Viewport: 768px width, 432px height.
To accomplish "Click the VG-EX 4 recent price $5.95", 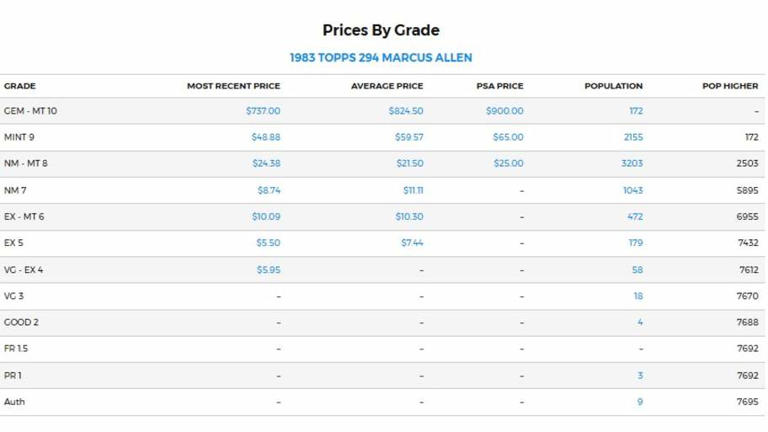I will [x=269, y=270].
